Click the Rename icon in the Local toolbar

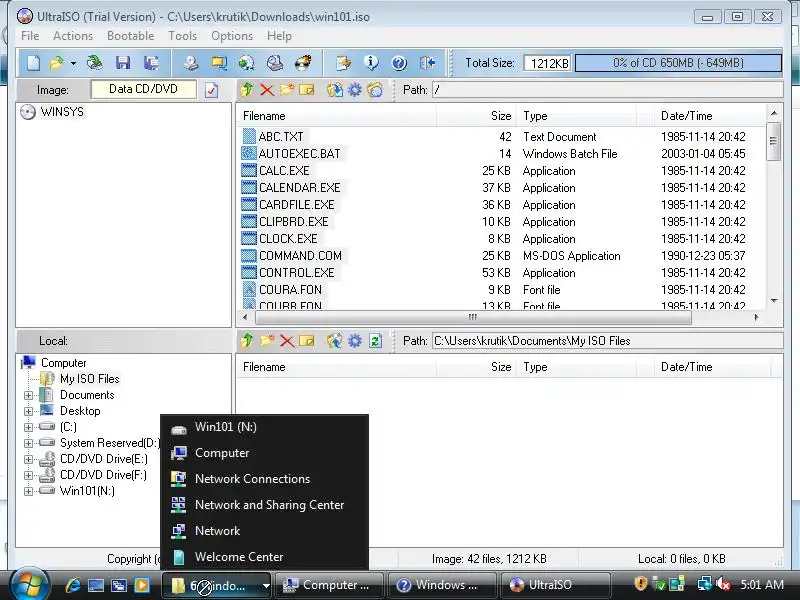[x=307, y=340]
